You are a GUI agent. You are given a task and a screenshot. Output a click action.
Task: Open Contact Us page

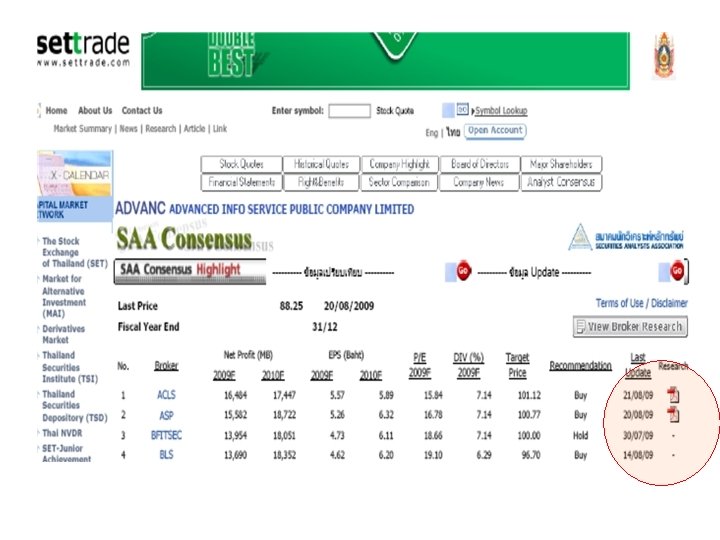[x=142, y=110]
